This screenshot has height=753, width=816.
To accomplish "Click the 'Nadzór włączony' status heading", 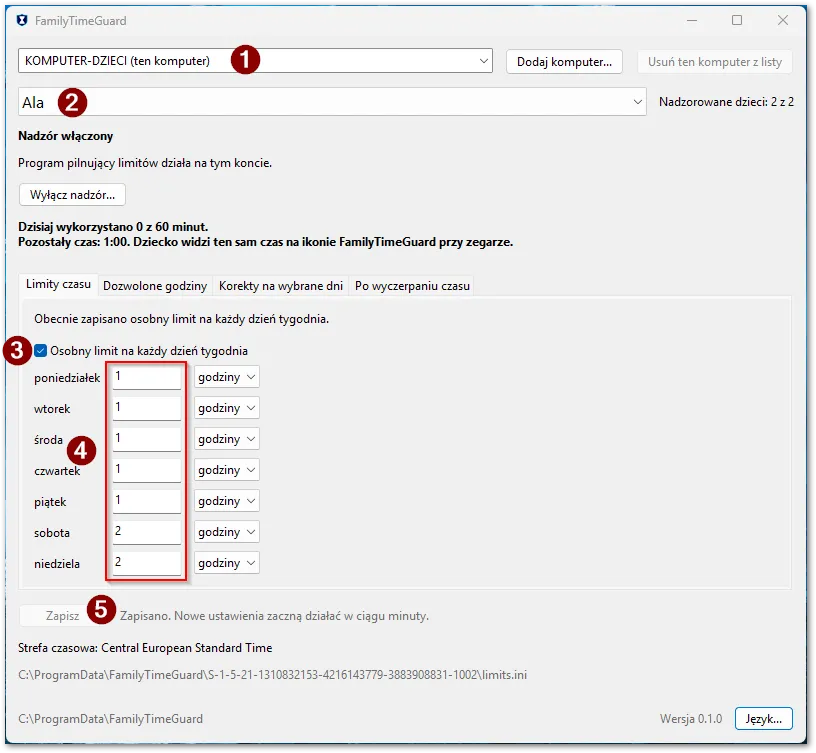I will point(66,136).
